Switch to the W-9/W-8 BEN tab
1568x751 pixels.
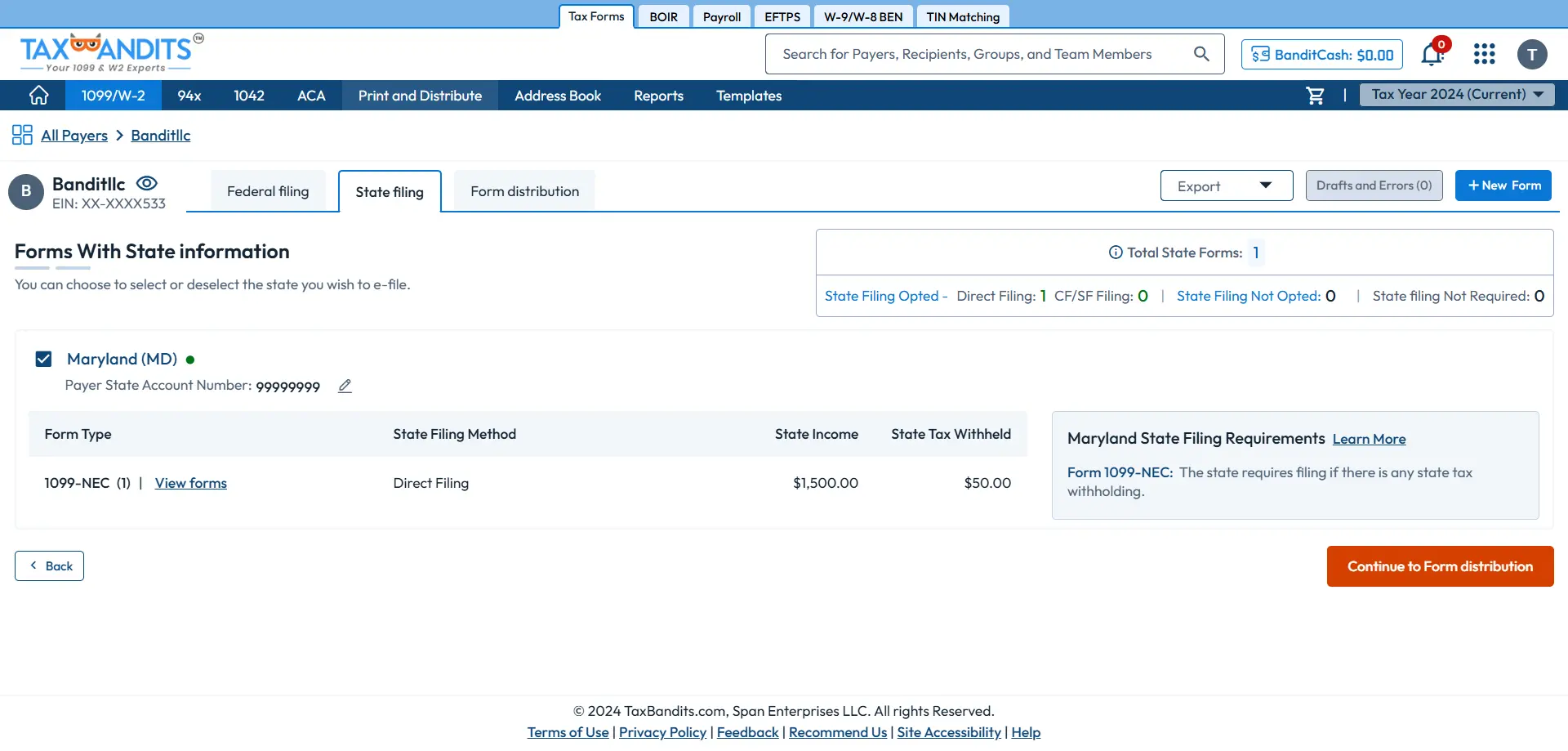coord(863,16)
